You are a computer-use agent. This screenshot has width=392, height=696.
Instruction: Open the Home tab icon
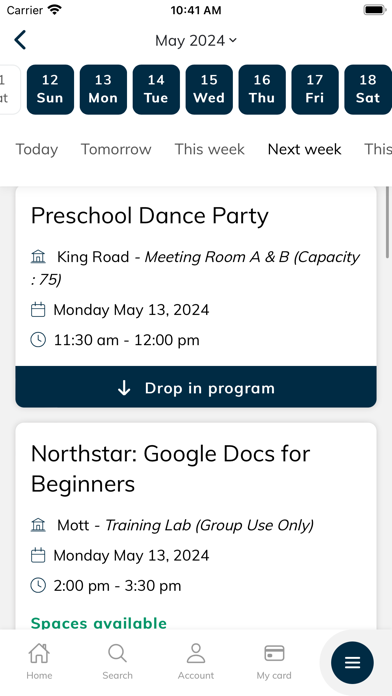[x=39, y=653]
